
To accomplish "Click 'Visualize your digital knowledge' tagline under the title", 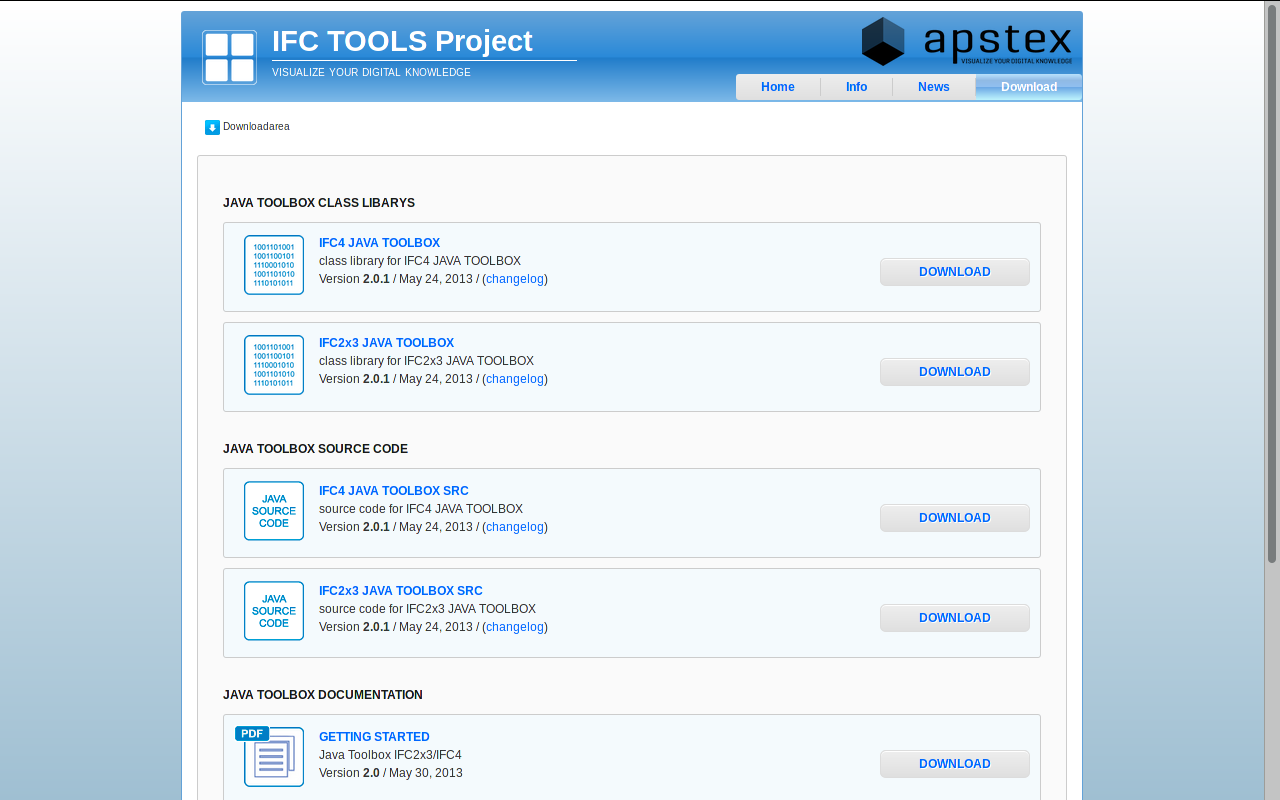I will [371, 73].
